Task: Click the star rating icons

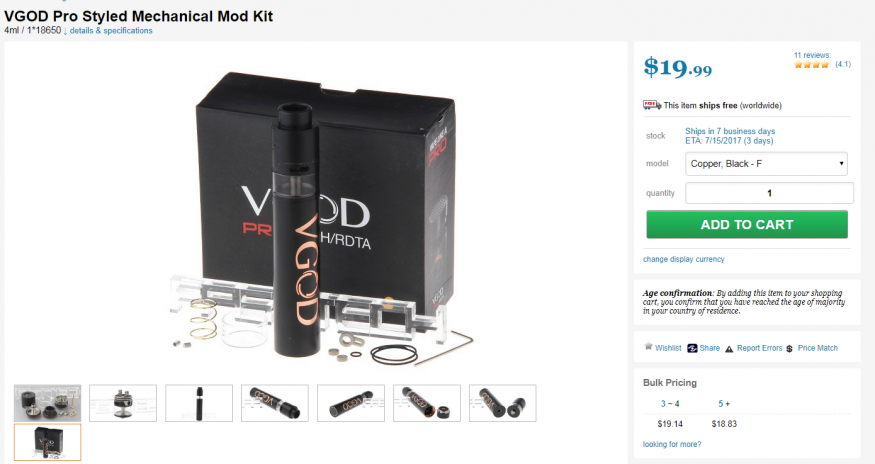Action: coord(812,65)
